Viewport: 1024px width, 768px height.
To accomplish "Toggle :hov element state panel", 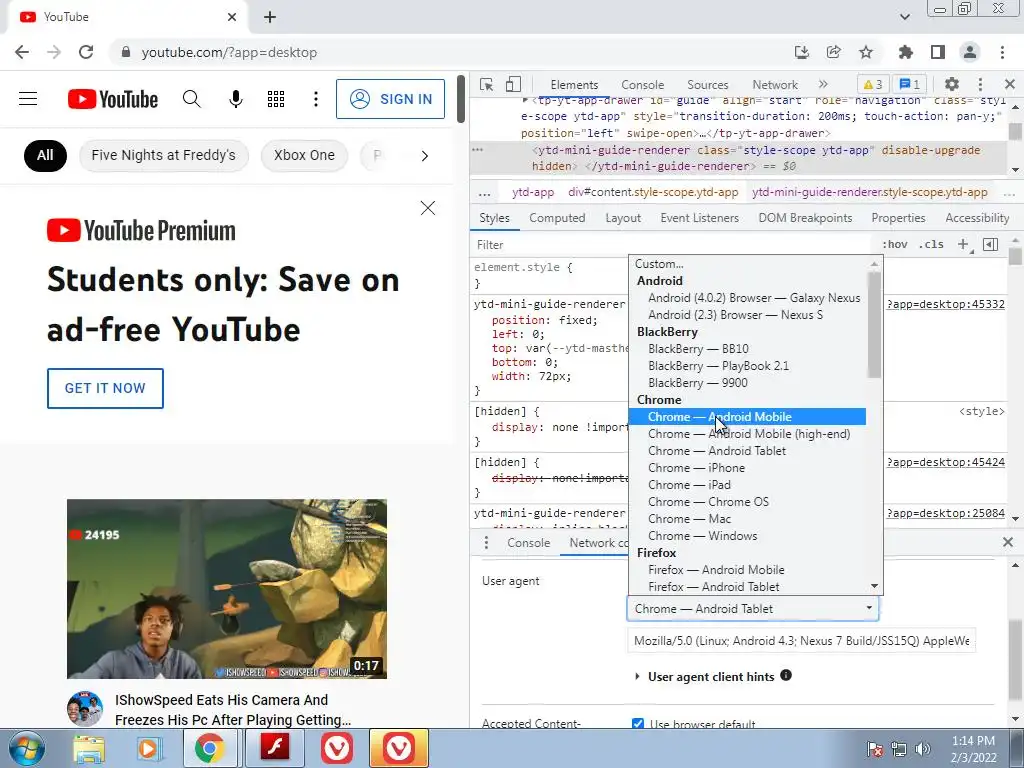I will [x=895, y=244].
